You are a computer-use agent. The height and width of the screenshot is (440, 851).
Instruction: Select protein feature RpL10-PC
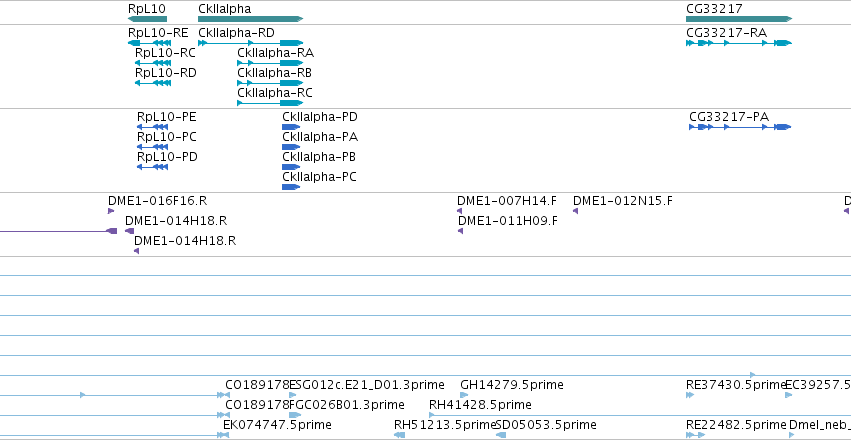[x=153, y=147]
